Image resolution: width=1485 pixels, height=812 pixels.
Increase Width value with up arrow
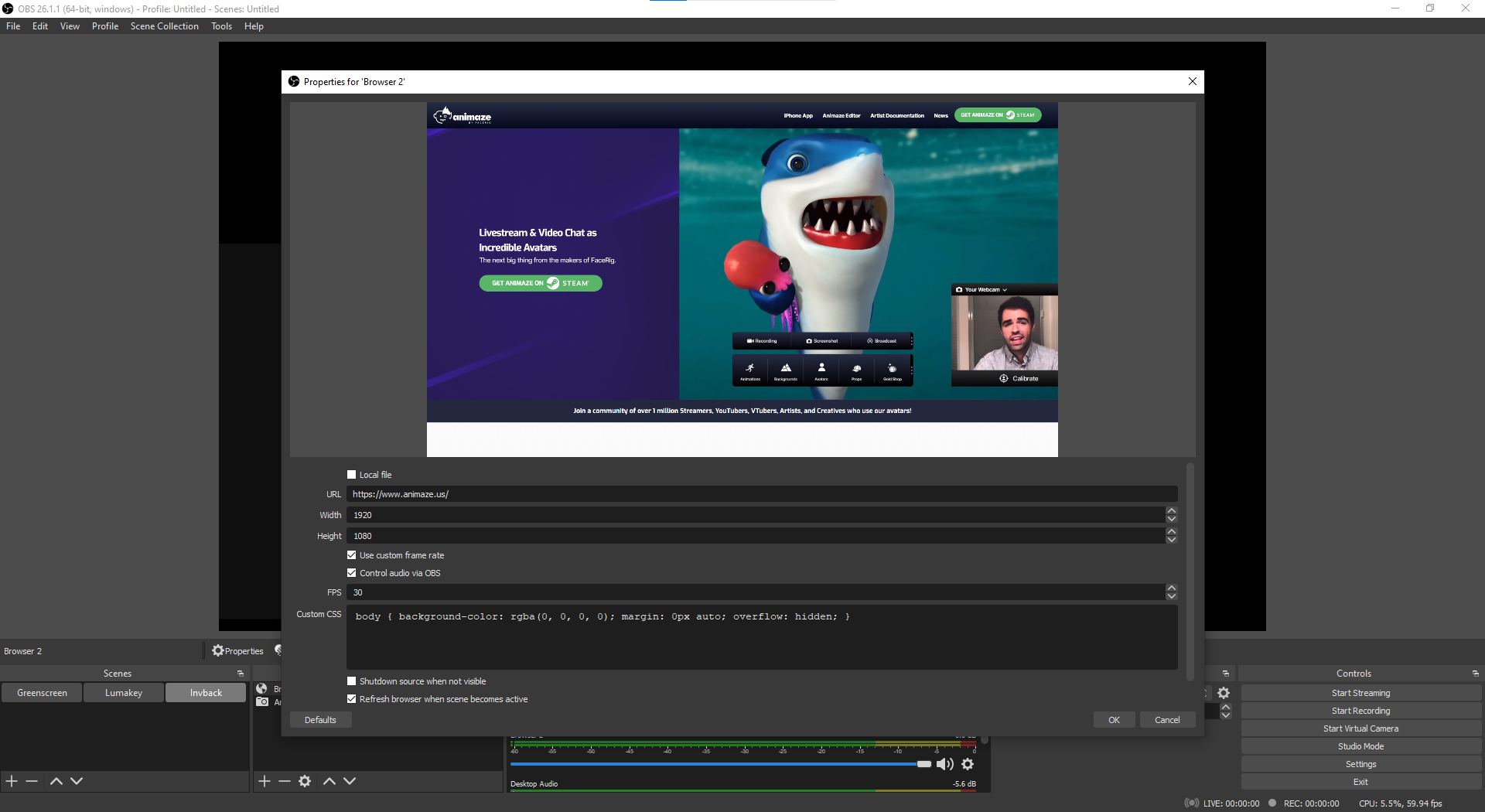[x=1172, y=511]
